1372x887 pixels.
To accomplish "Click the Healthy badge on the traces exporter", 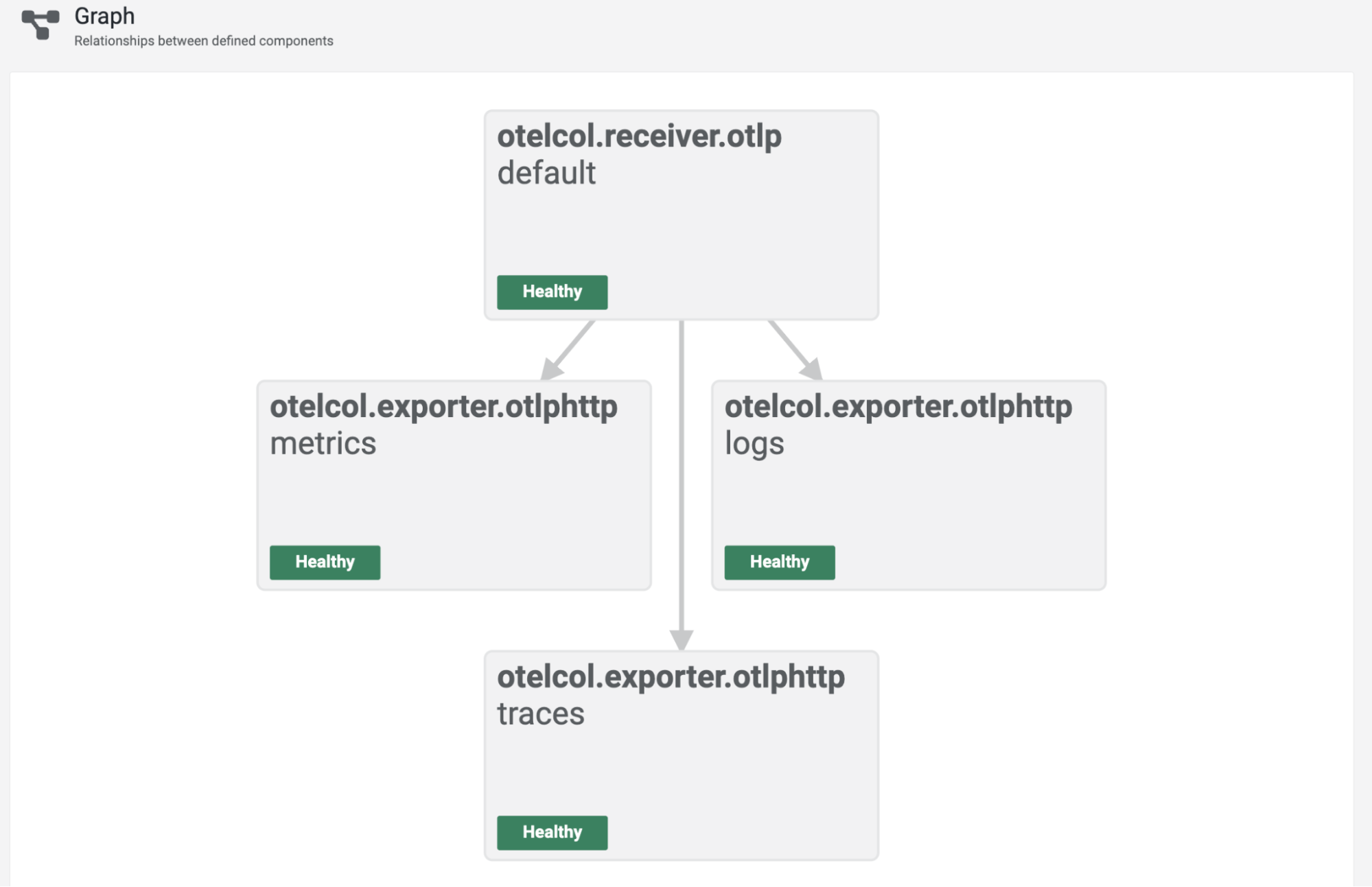I will tap(552, 832).
